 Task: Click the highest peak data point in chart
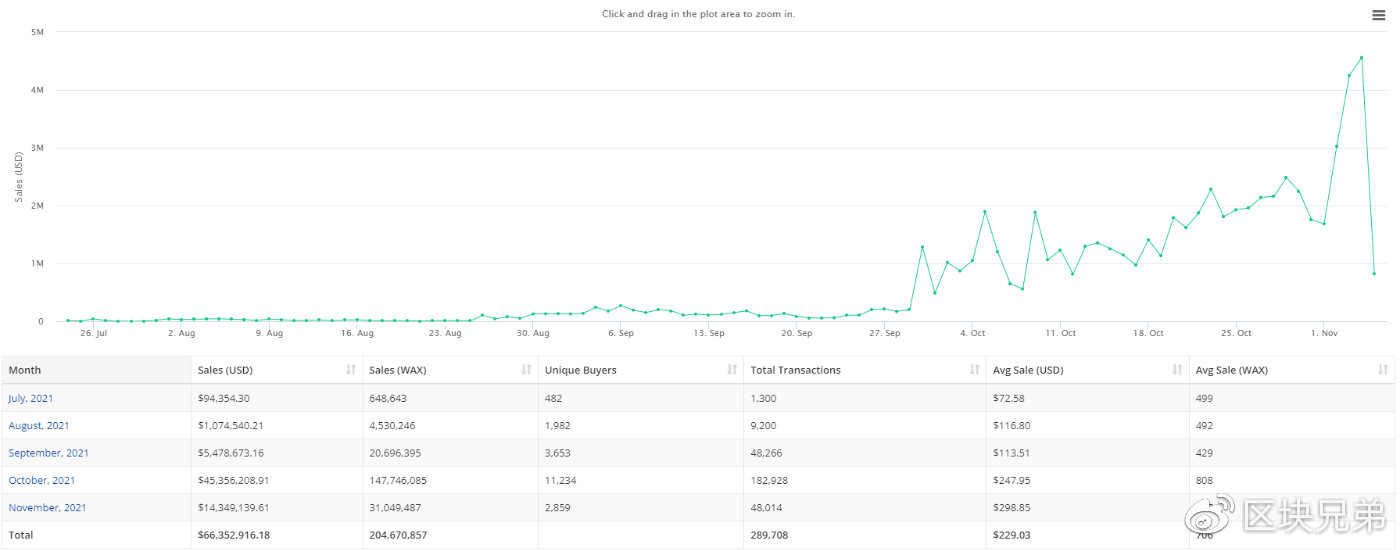point(1361,58)
